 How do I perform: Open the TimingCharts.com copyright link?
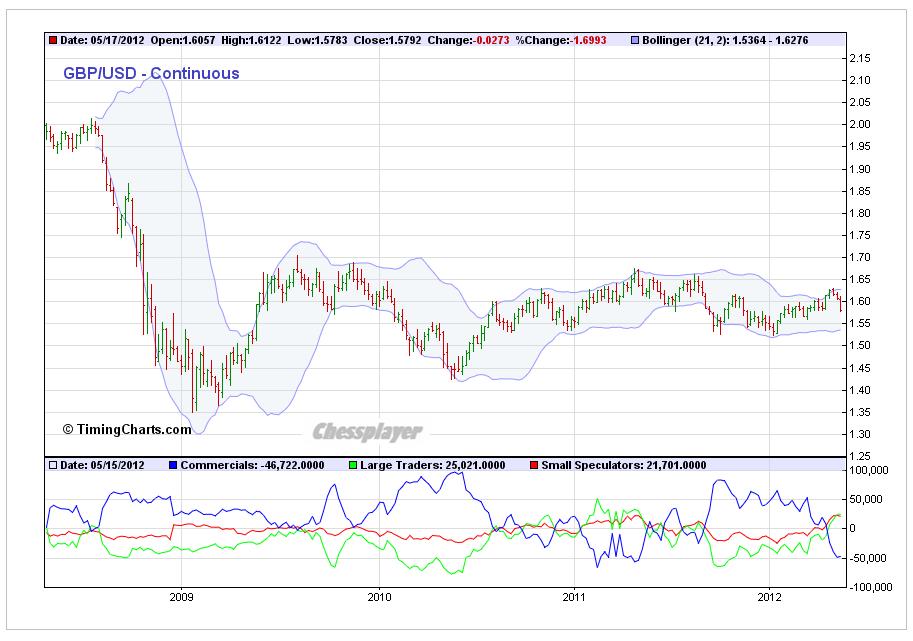[126, 429]
